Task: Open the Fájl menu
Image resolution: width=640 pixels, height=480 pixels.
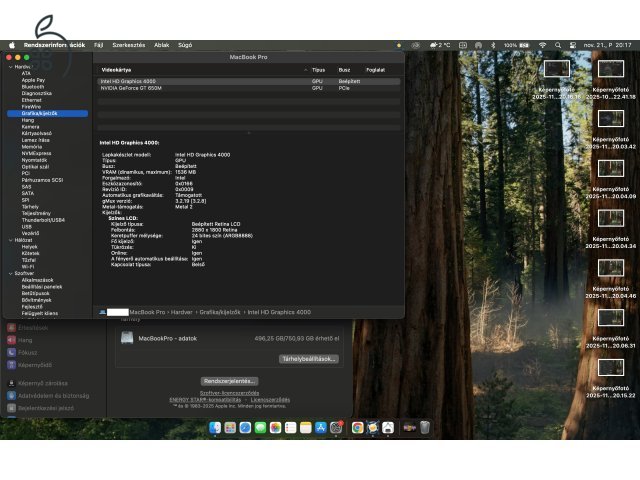Action: pyautogui.click(x=98, y=45)
